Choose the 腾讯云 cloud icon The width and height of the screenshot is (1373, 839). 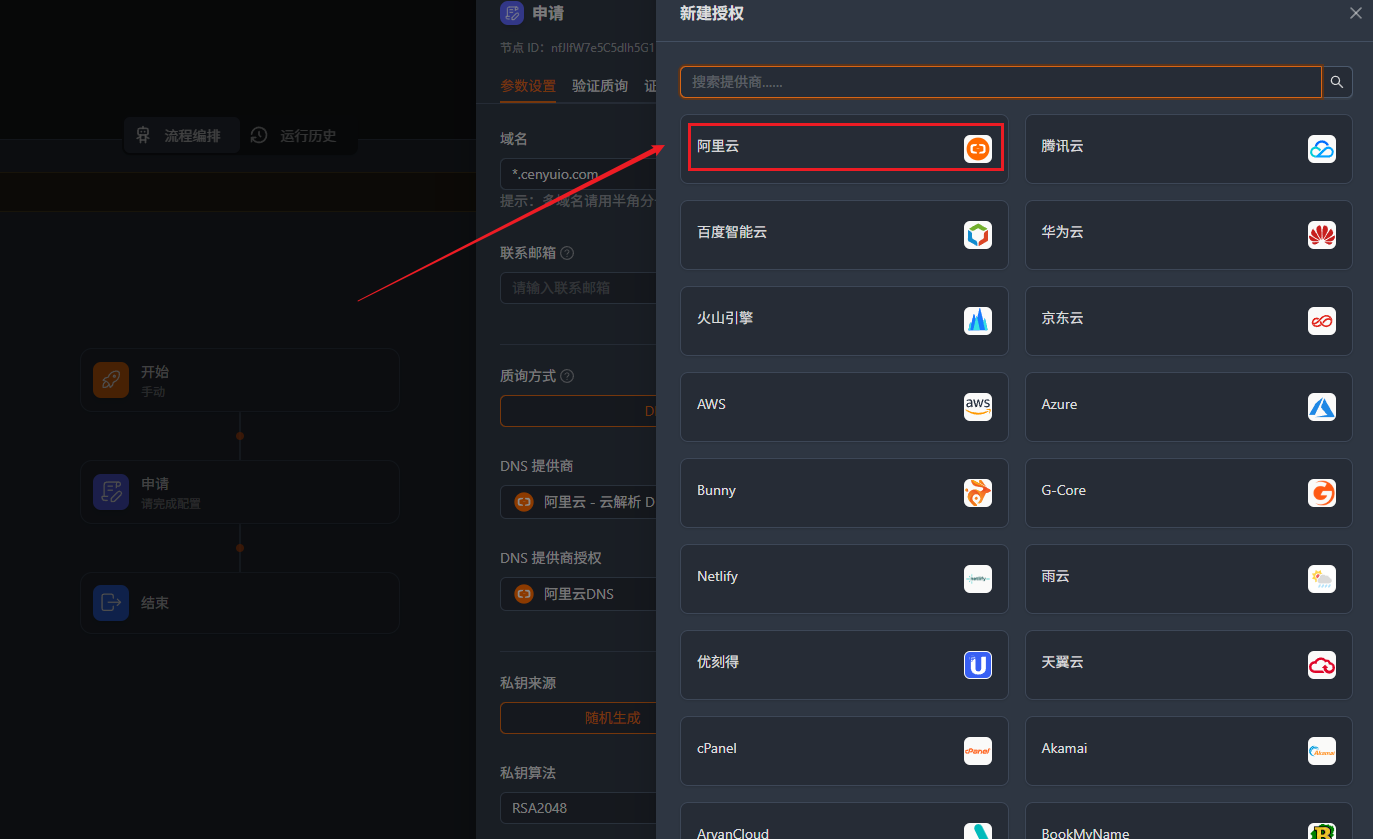click(x=1321, y=149)
